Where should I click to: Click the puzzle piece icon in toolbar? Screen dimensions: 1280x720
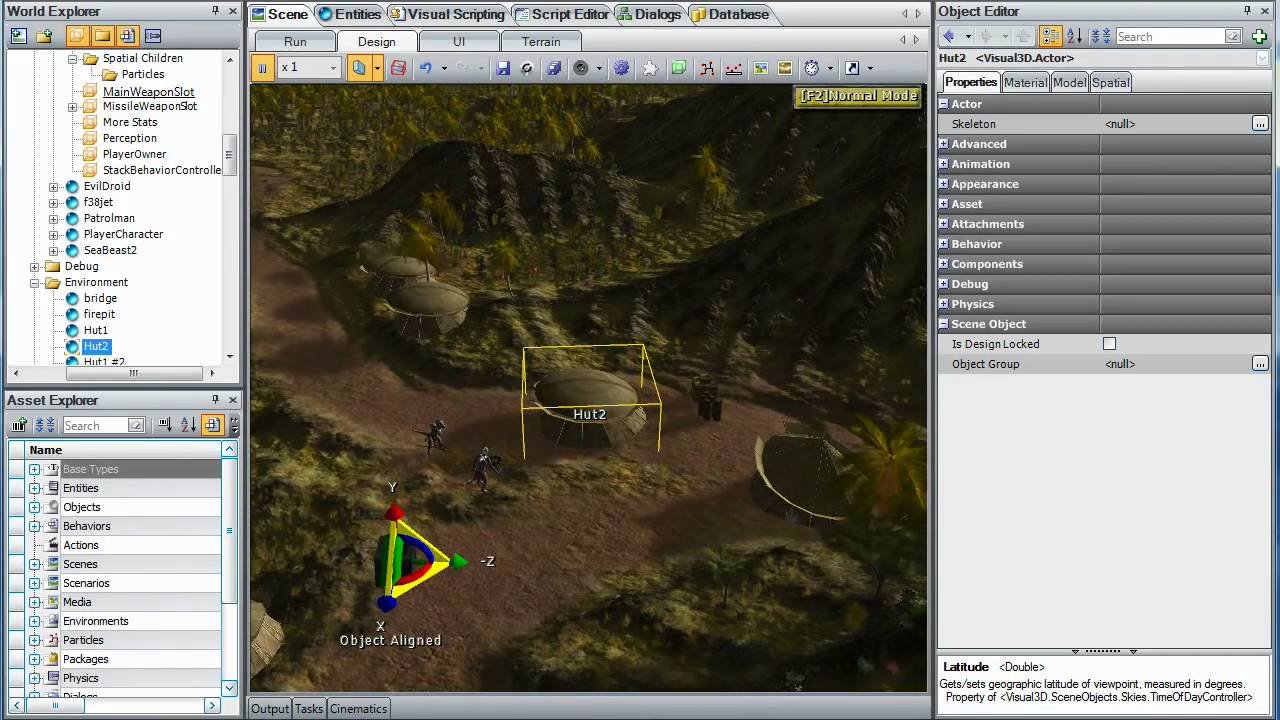[x=650, y=68]
